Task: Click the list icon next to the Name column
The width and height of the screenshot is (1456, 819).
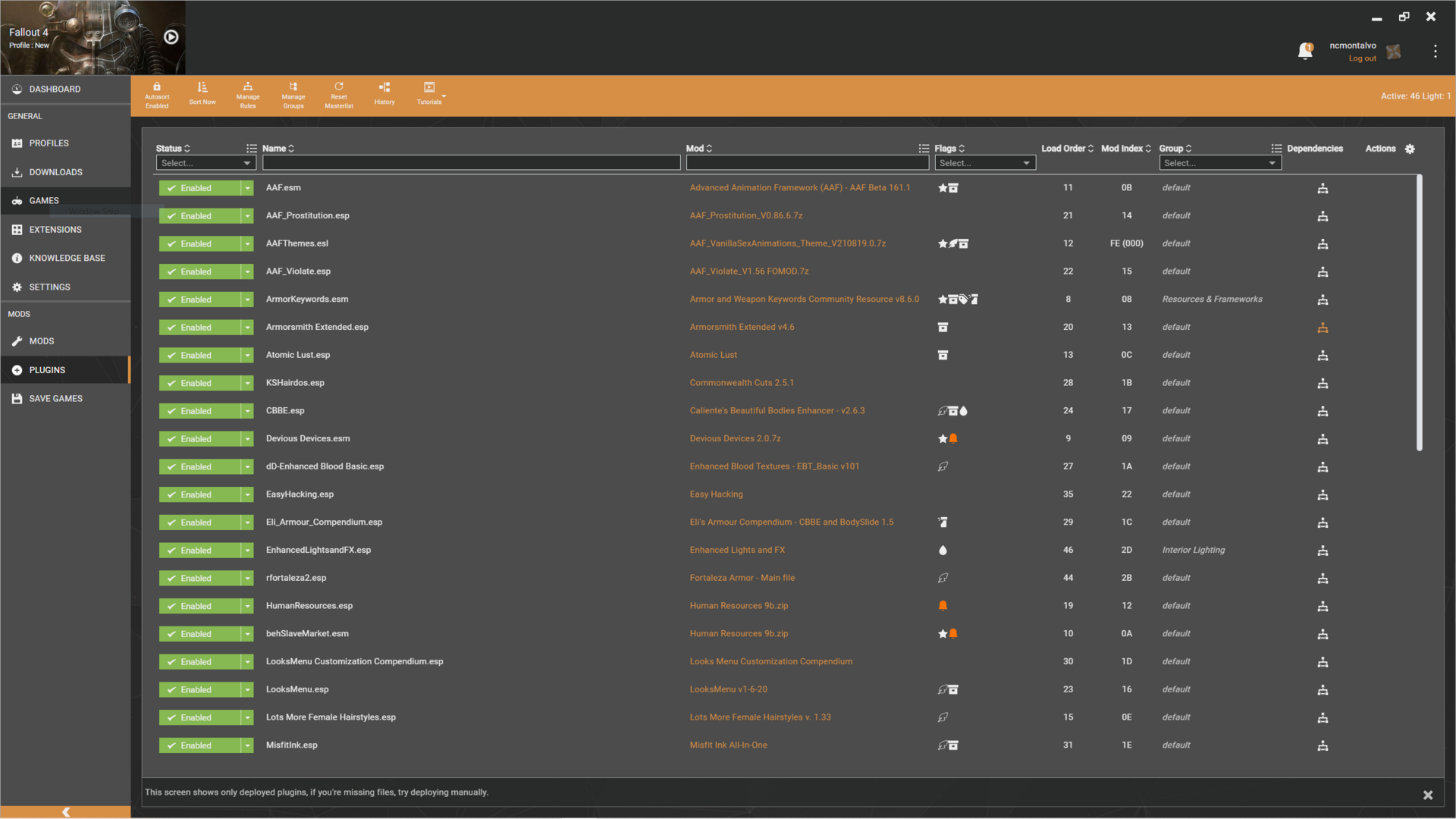Action: pos(252,149)
